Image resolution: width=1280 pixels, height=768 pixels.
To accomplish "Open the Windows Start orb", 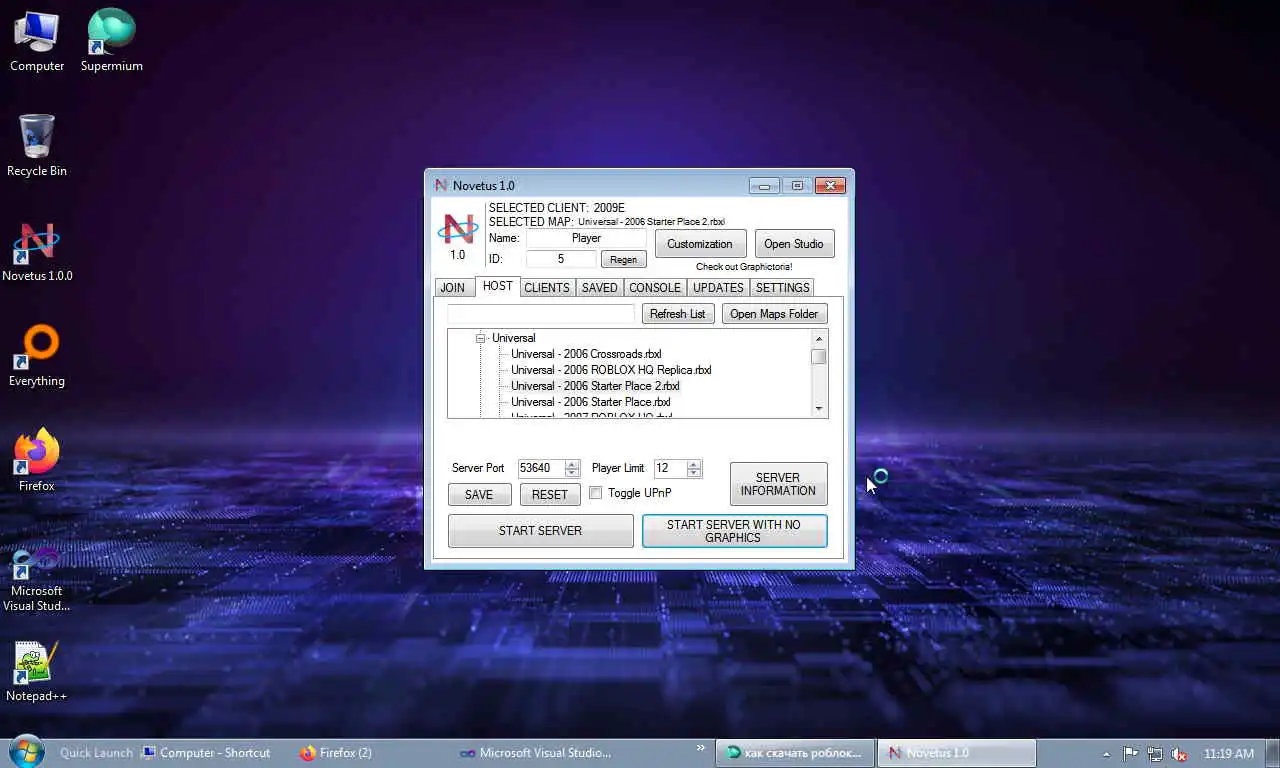I will 26,752.
